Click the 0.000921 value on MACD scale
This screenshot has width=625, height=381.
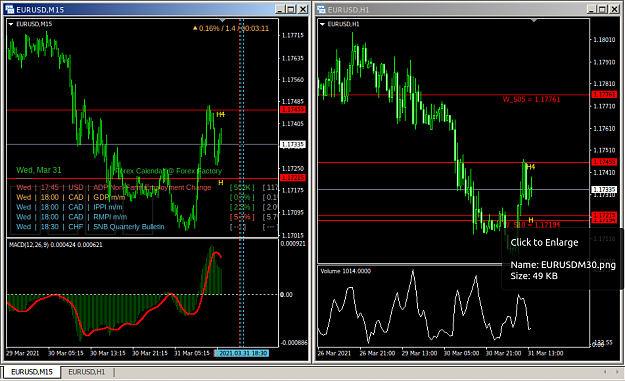click(x=293, y=243)
